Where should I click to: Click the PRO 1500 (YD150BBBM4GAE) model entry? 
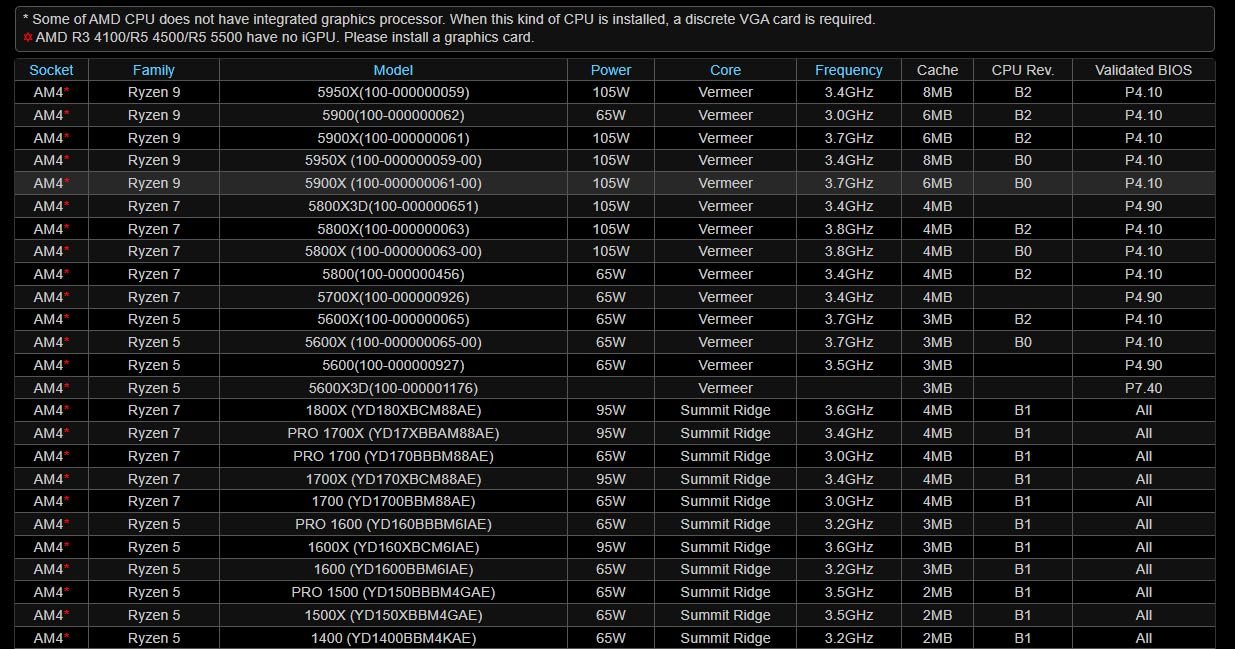click(x=393, y=592)
